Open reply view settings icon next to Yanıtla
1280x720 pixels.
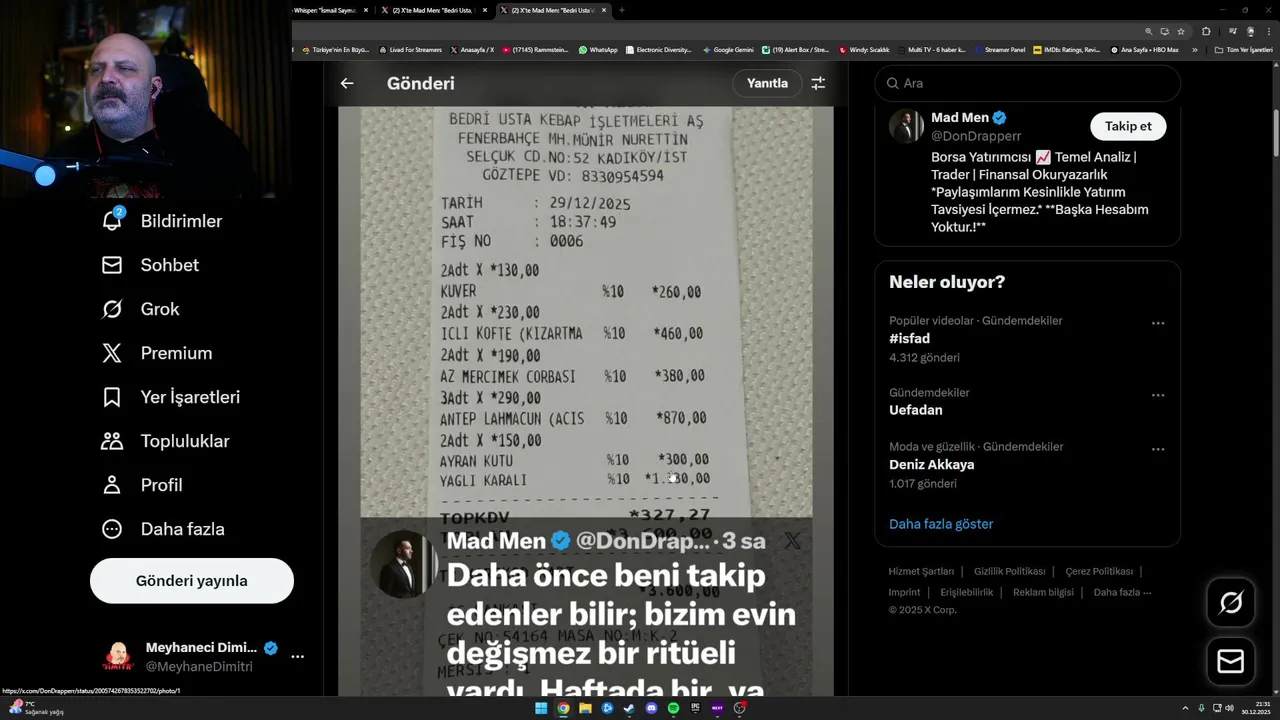(818, 84)
